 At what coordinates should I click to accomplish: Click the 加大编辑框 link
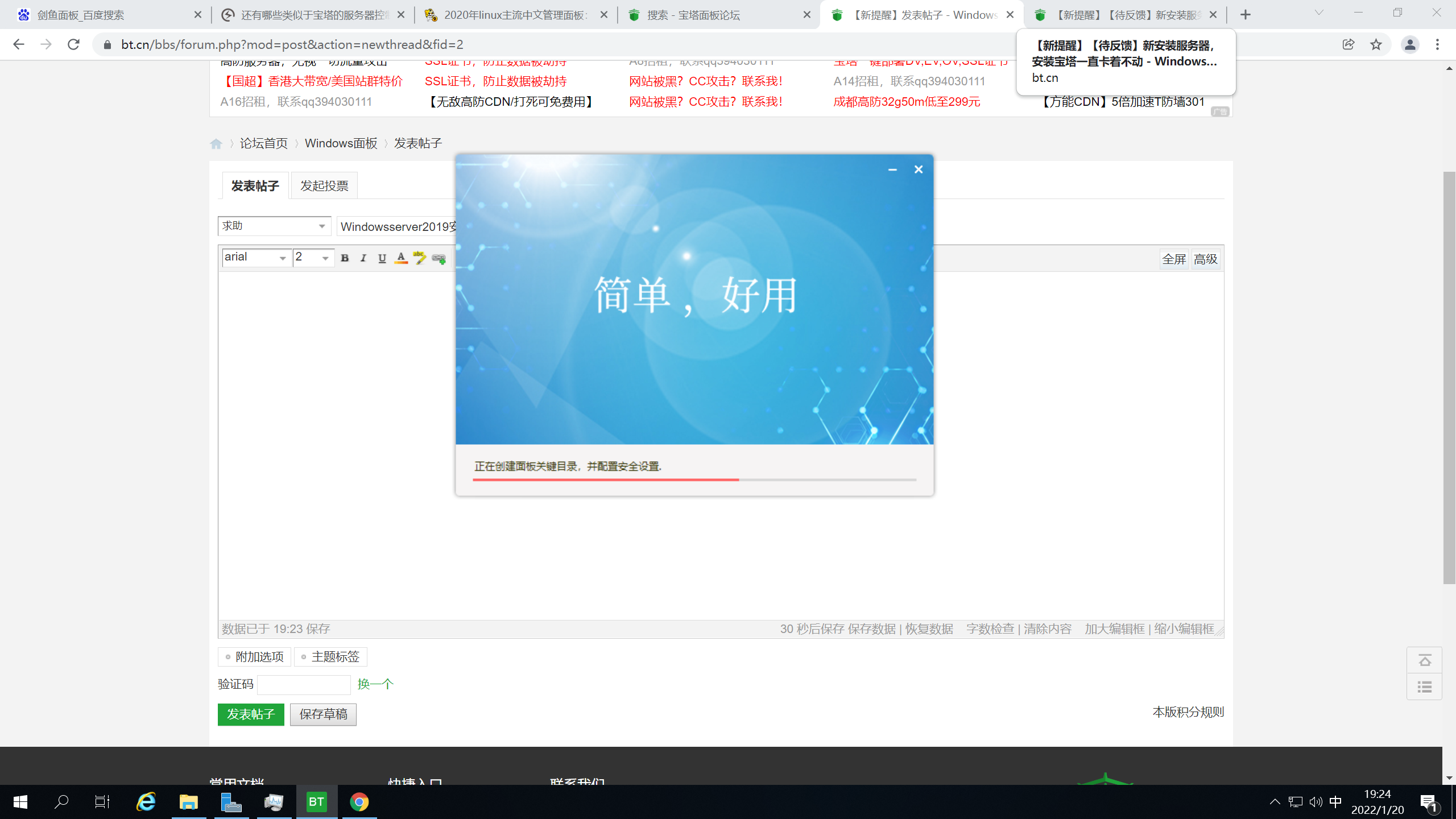click(x=1115, y=629)
